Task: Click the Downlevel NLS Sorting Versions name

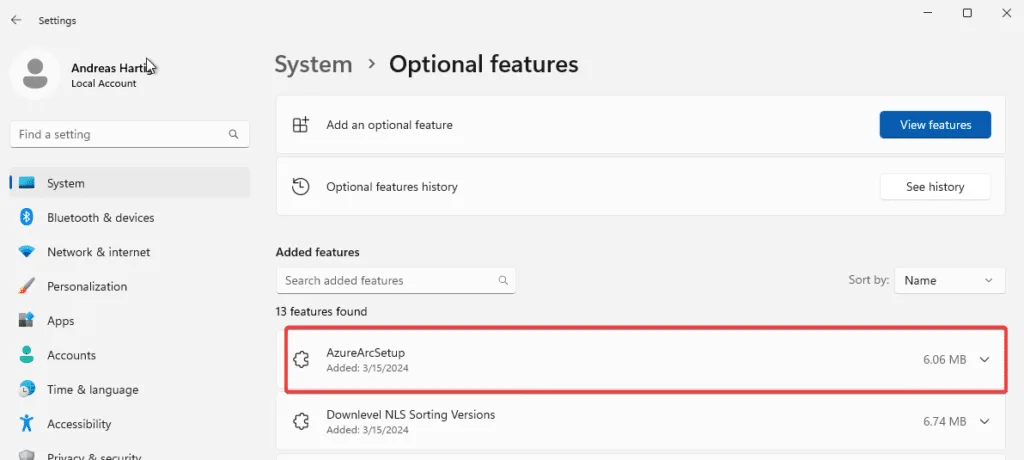Action: point(411,415)
